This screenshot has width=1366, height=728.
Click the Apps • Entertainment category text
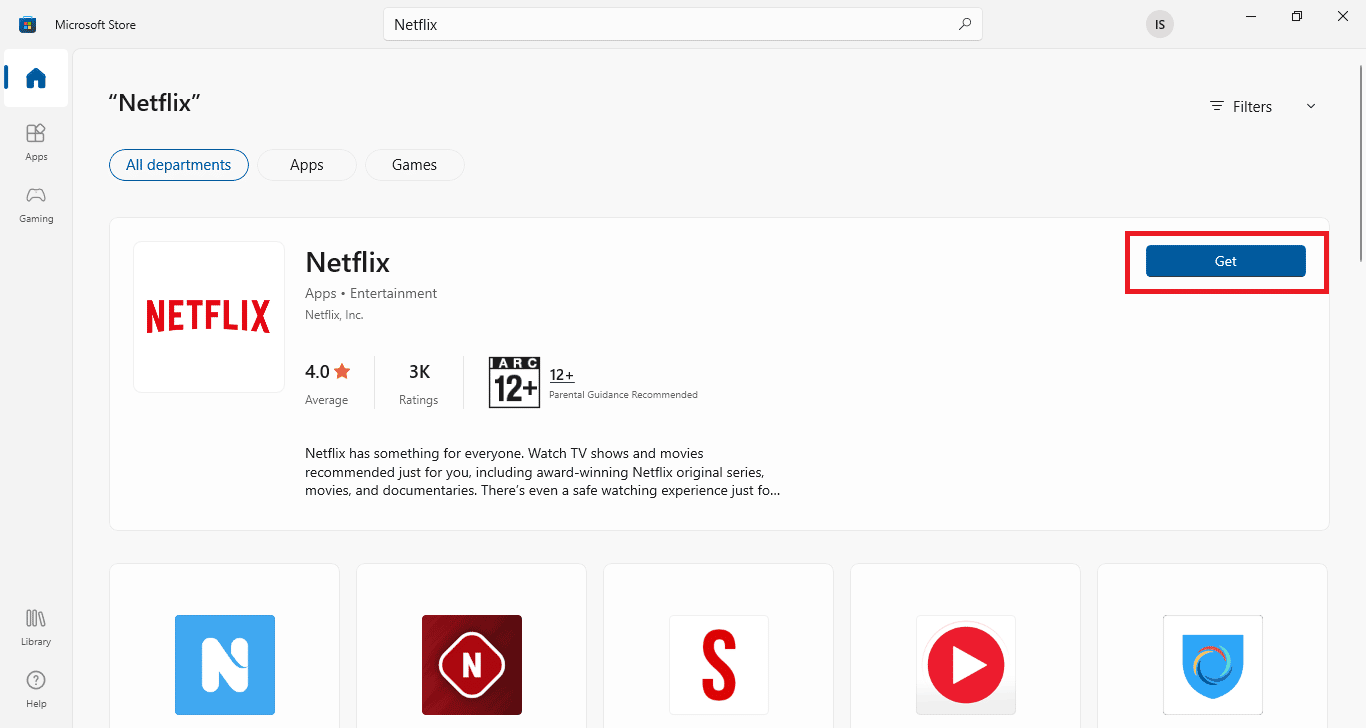pyautogui.click(x=371, y=293)
